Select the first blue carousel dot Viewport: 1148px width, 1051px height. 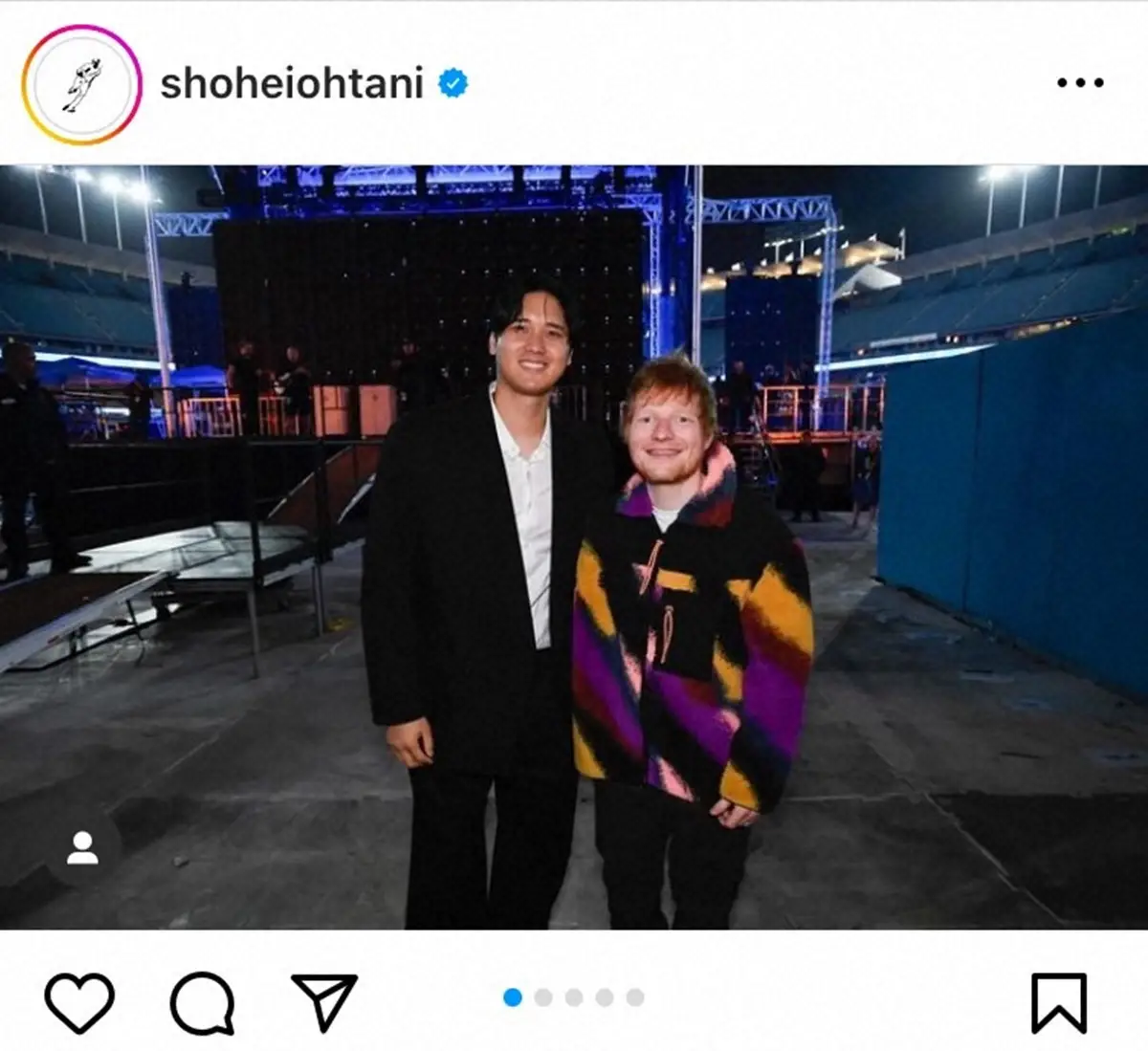point(513,997)
